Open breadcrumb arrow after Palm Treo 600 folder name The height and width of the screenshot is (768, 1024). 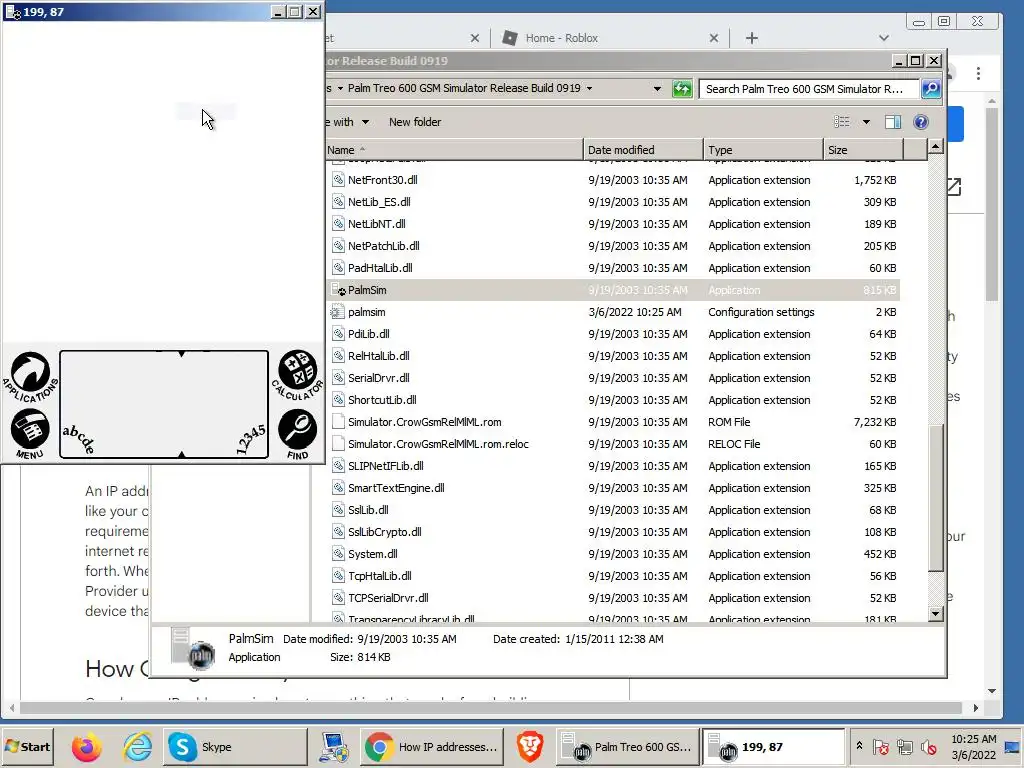click(589, 88)
